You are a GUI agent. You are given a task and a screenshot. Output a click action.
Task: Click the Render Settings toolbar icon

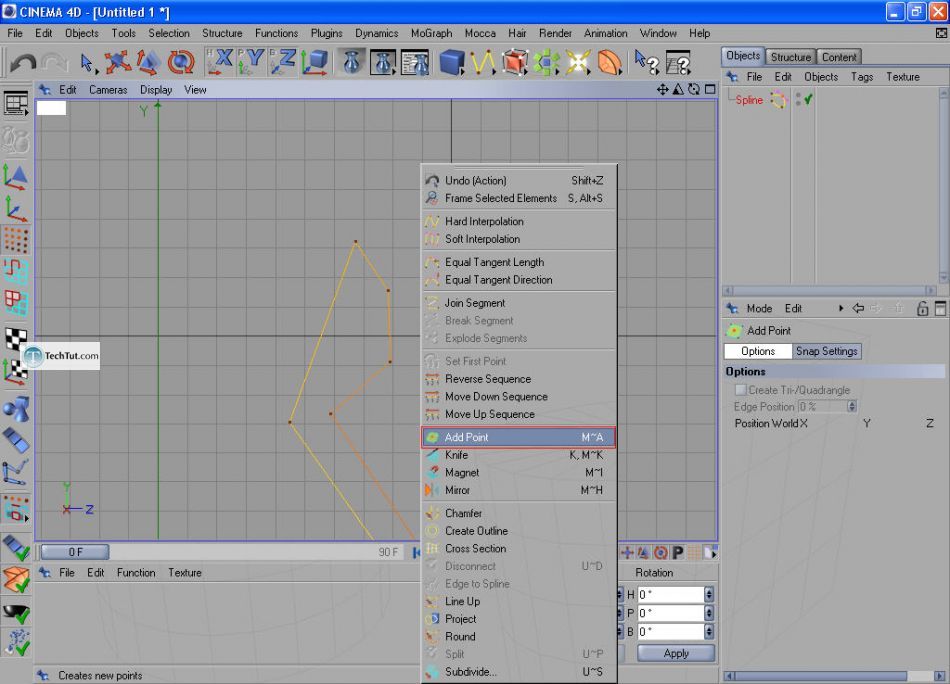point(415,62)
